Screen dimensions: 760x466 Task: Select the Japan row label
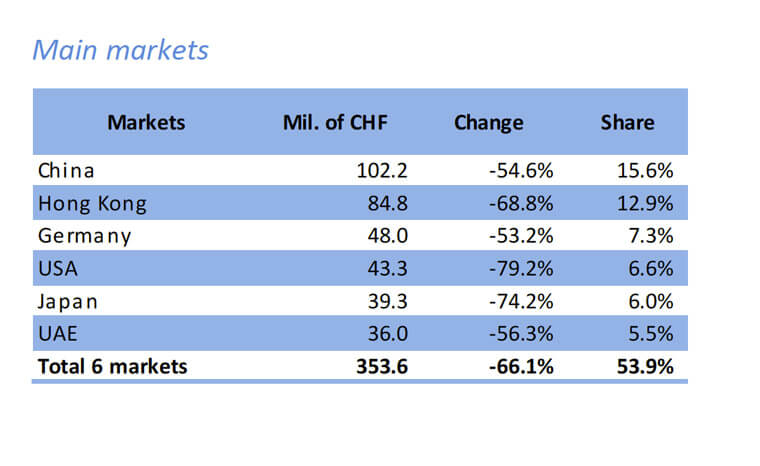[68, 302]
